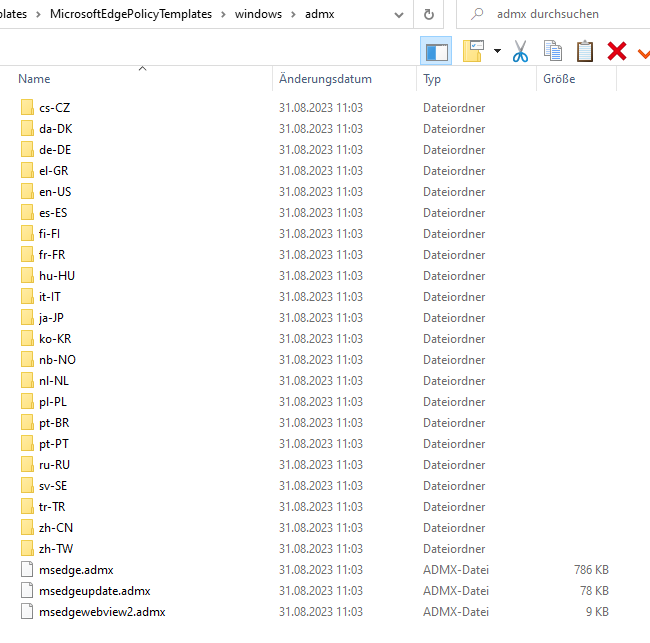650x643 pixels.
Task: Toggle the preview pane toolbar icon
Action: click(436, 51)
